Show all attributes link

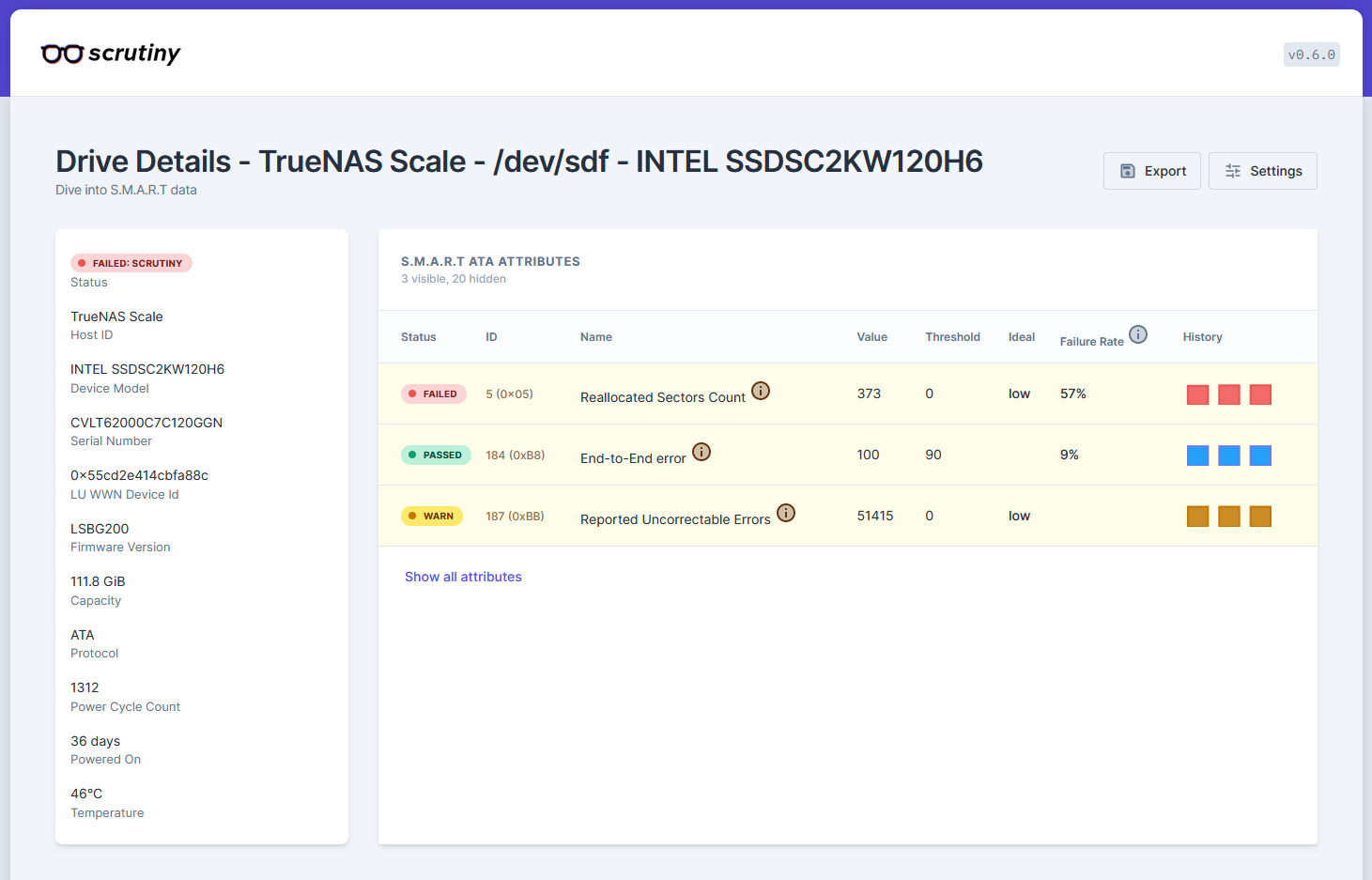(463, 577)
